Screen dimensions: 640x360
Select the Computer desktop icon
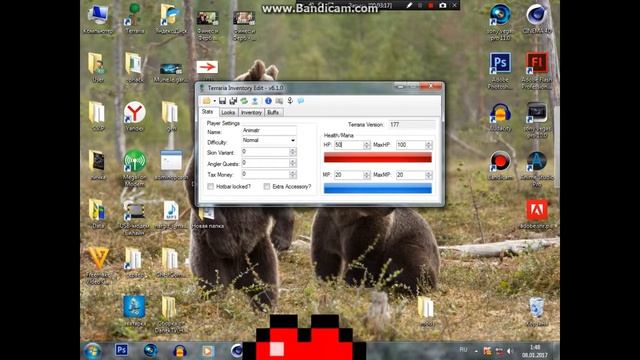(98, 20)
